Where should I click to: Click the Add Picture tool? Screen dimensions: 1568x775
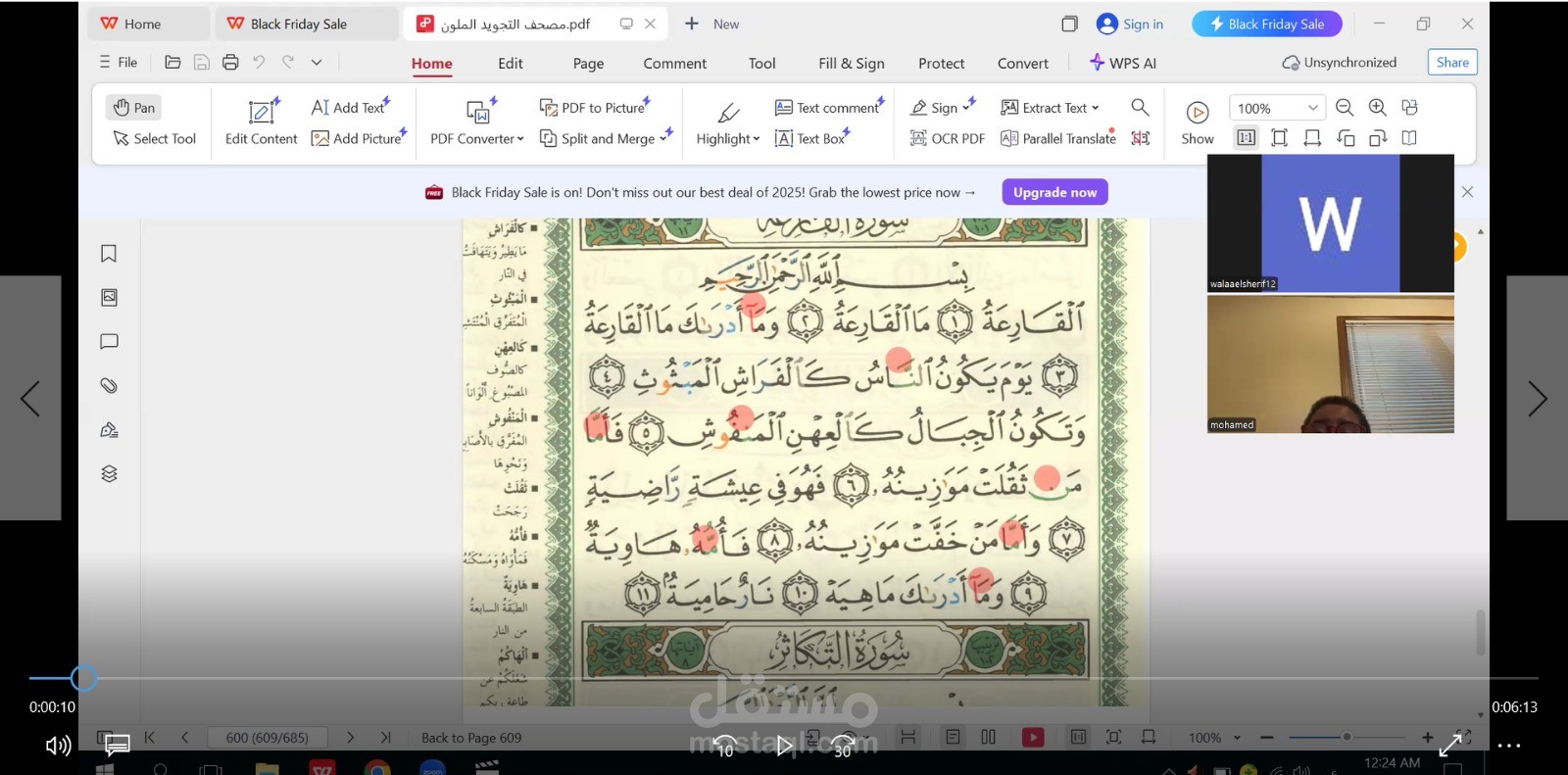(358, 138)
